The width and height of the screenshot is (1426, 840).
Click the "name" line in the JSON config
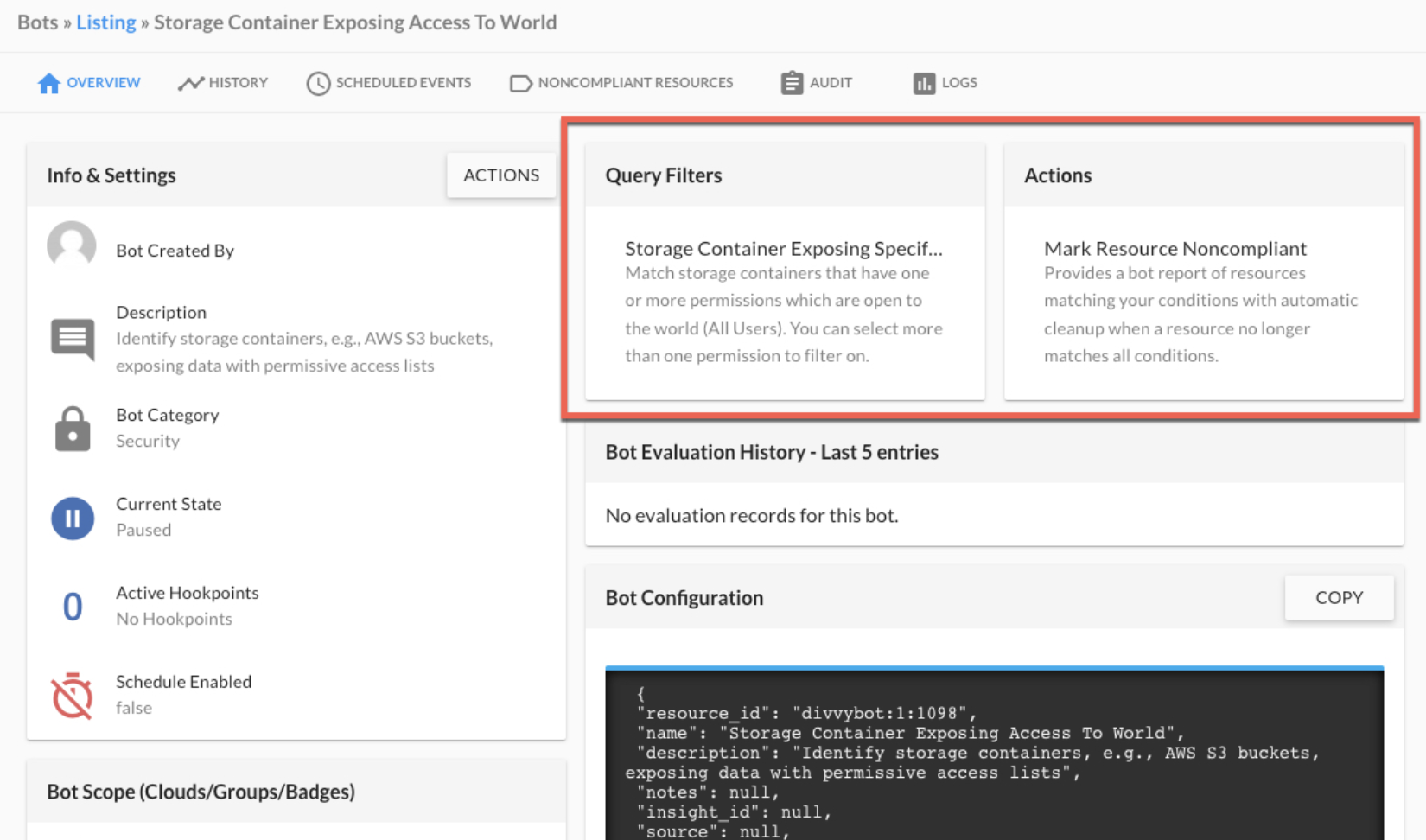911,733
